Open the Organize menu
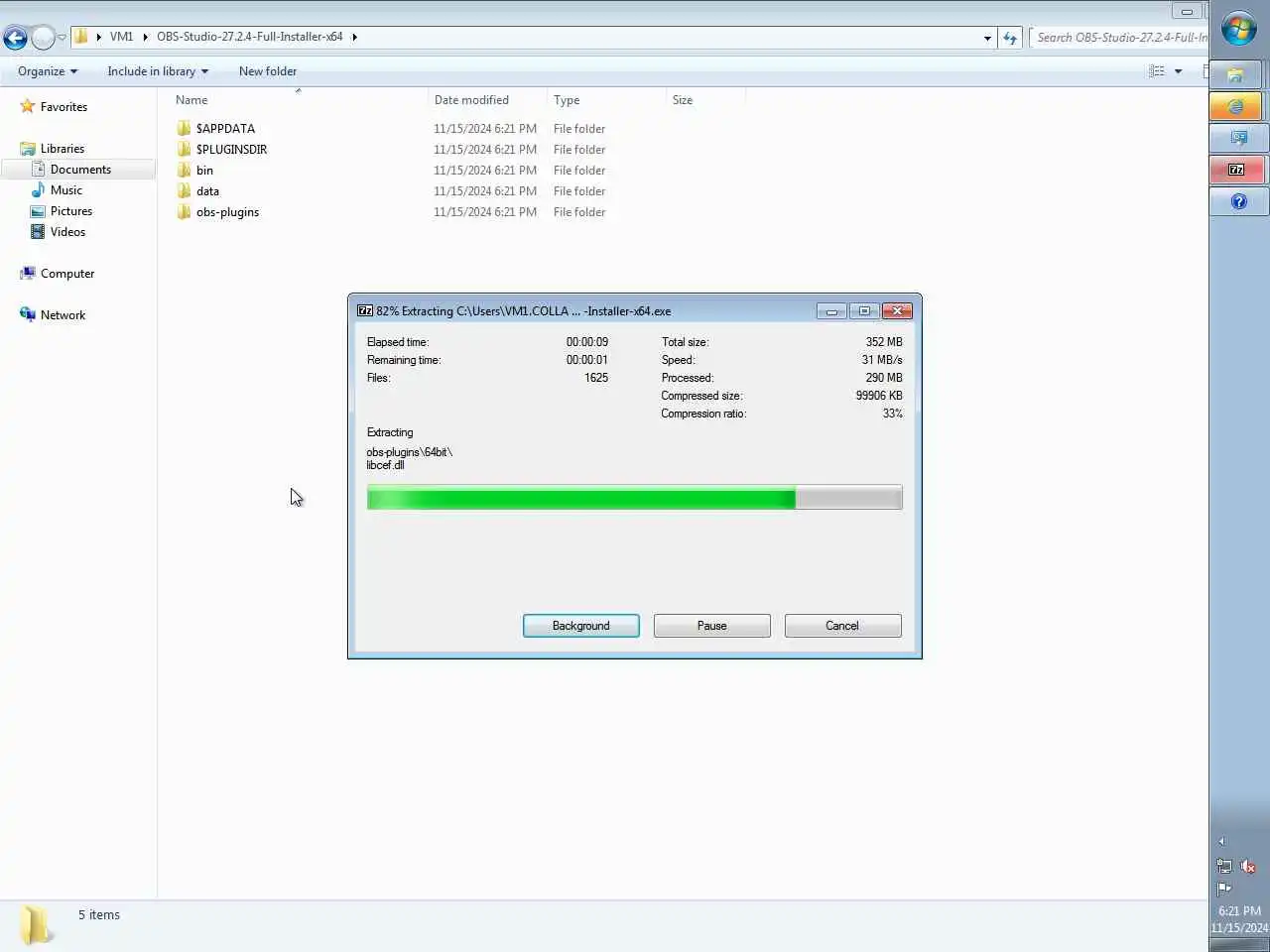Screen dimensions: 1270x952 (x=48, y=71)
